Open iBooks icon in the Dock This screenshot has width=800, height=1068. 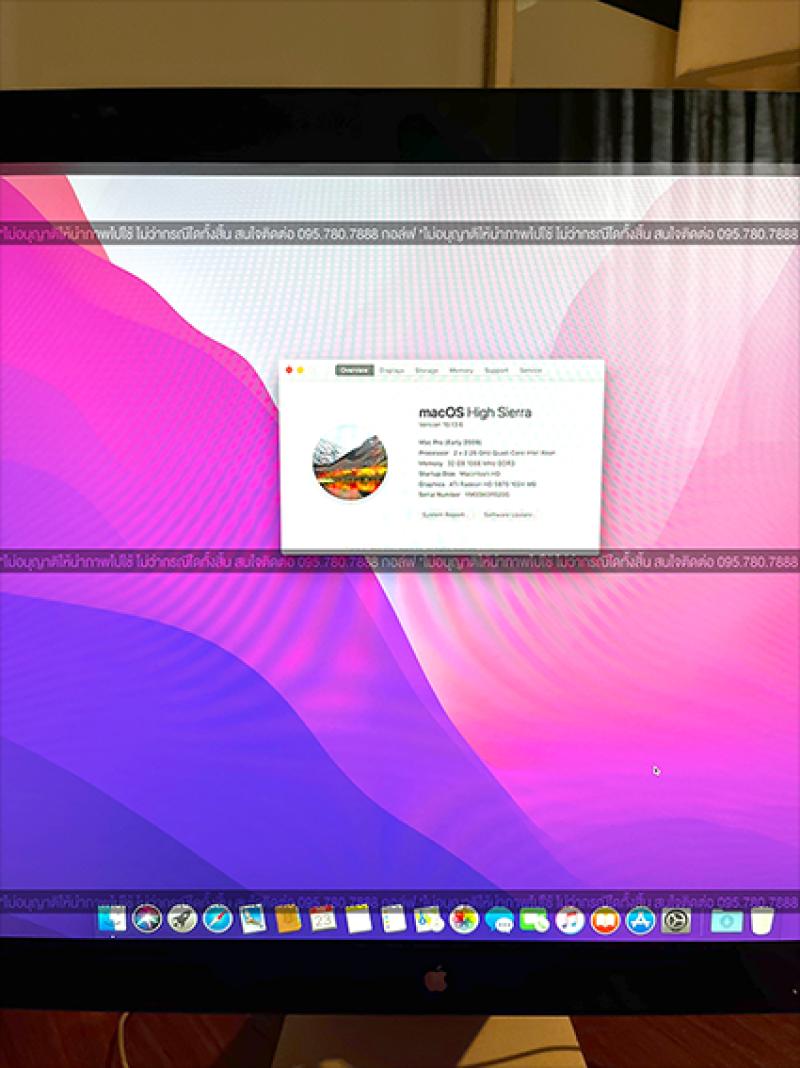tap(605, 921)
